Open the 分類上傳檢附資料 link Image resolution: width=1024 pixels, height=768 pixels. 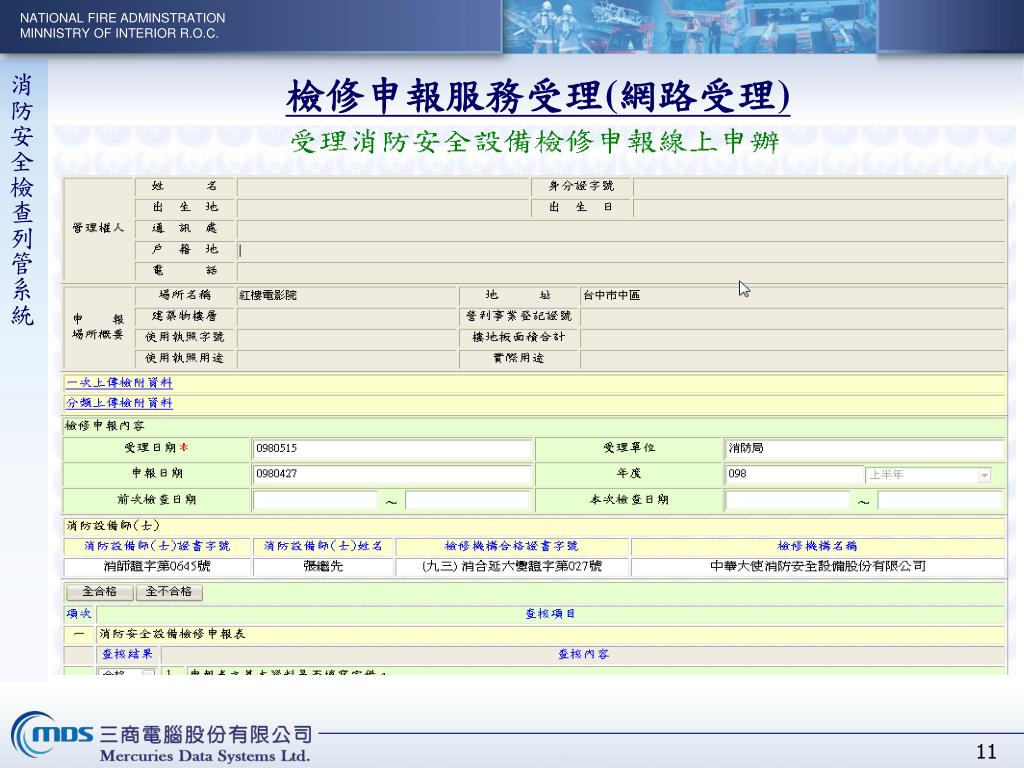click(119, 403)
